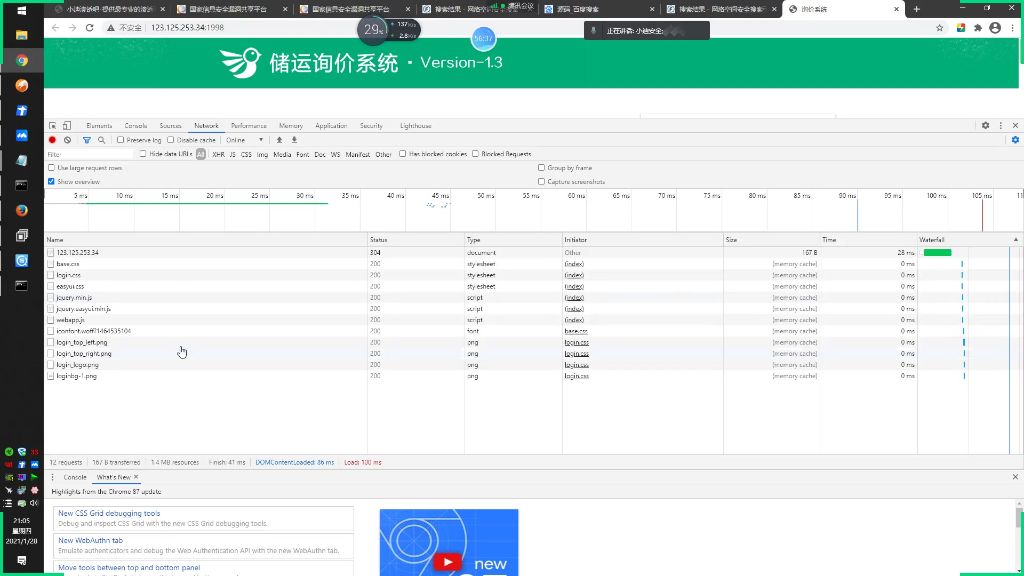Enable the Preserve log checkbox

(120, 140)
